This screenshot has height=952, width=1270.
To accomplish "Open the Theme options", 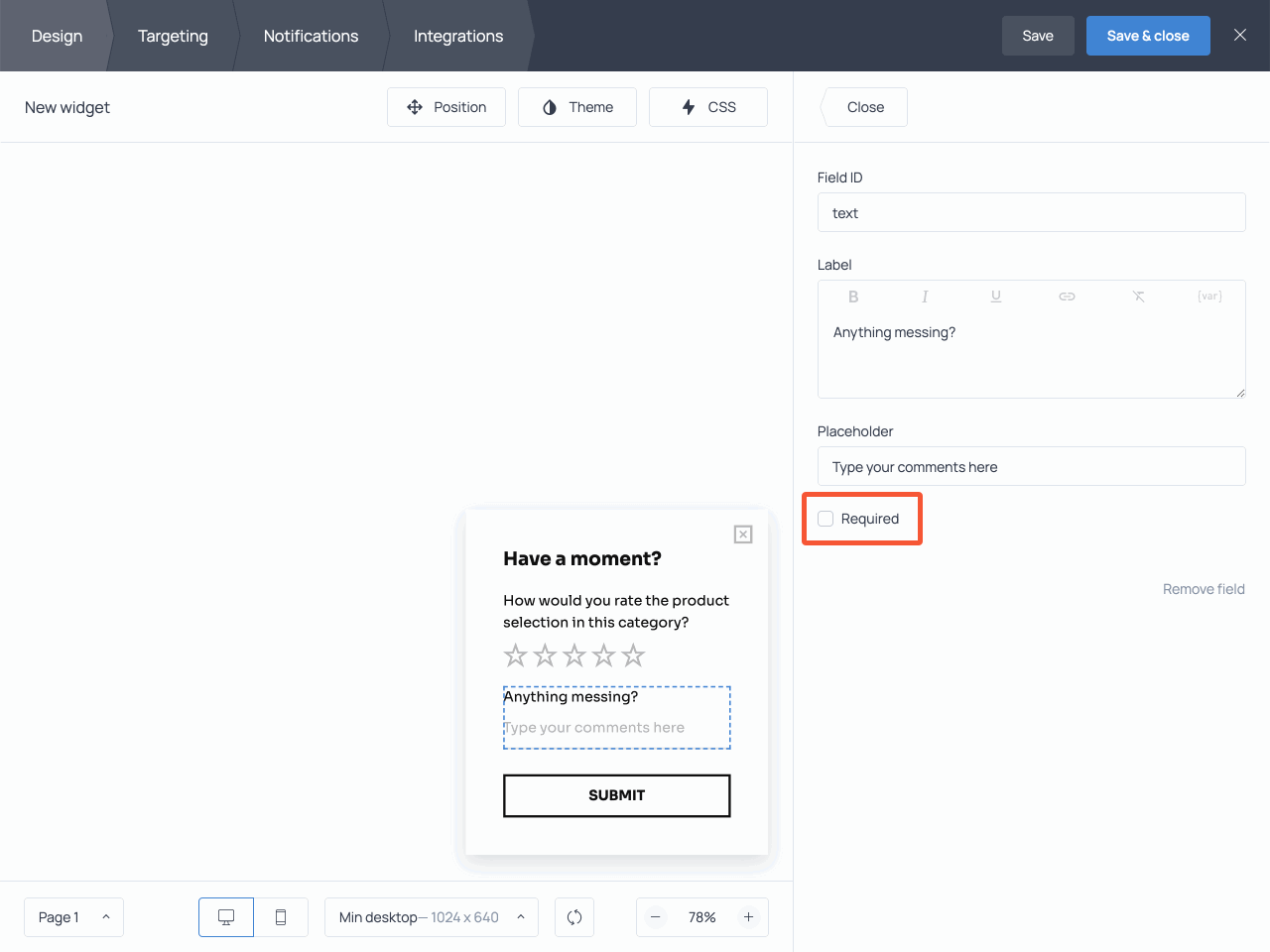I will click(577, 107).
